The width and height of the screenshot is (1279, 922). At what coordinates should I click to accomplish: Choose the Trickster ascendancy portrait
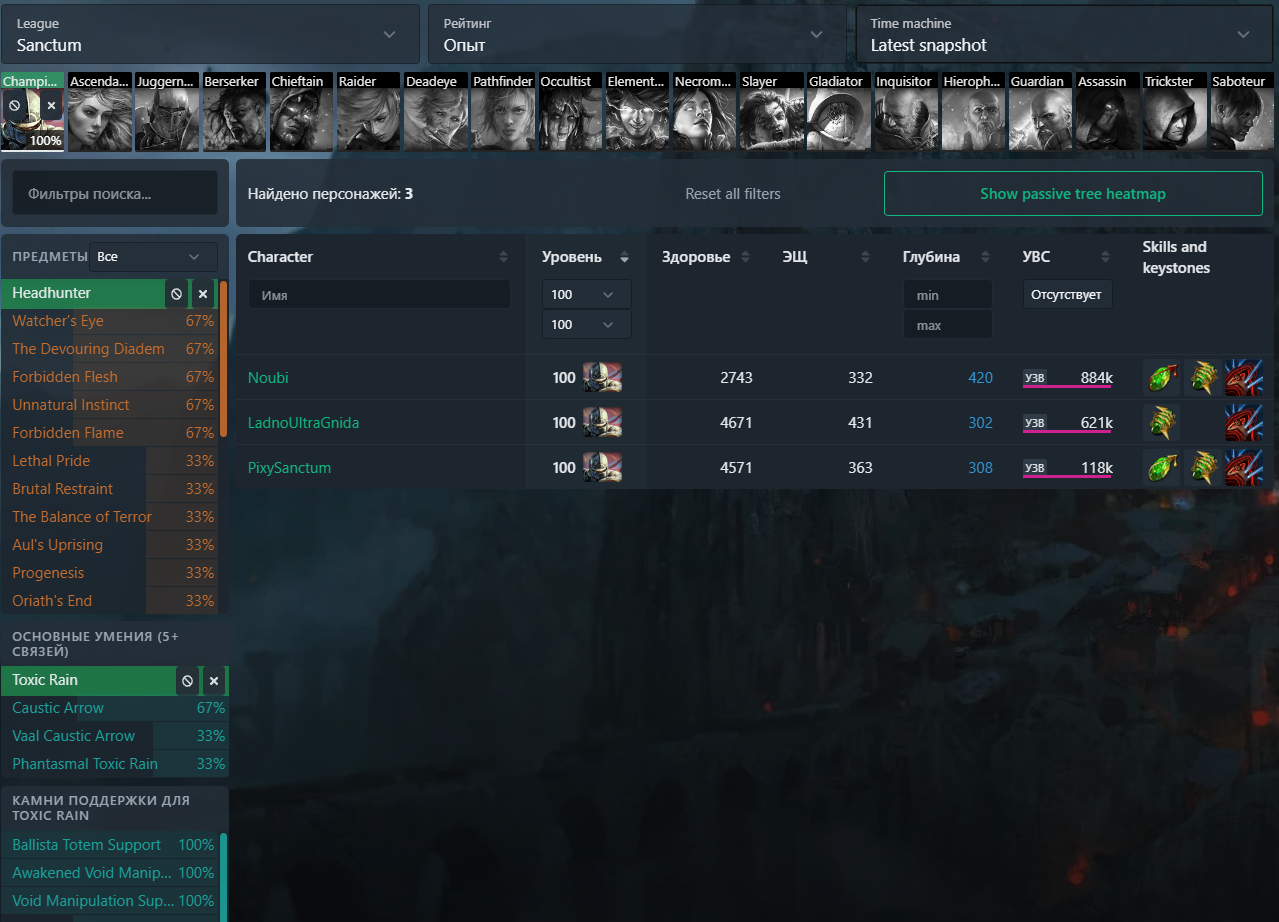coord(1174,112)
